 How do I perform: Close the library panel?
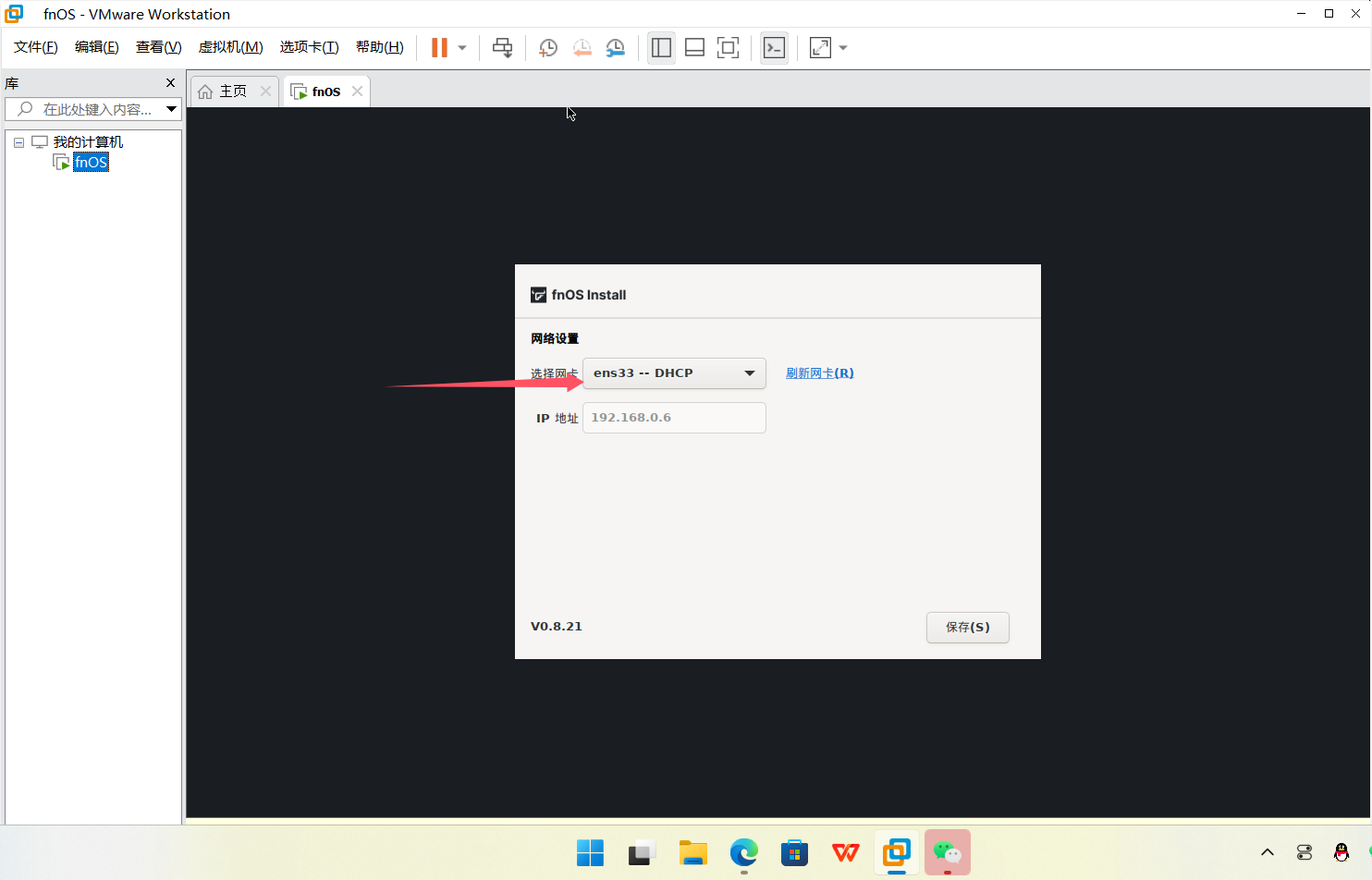[x=170, y=83]
